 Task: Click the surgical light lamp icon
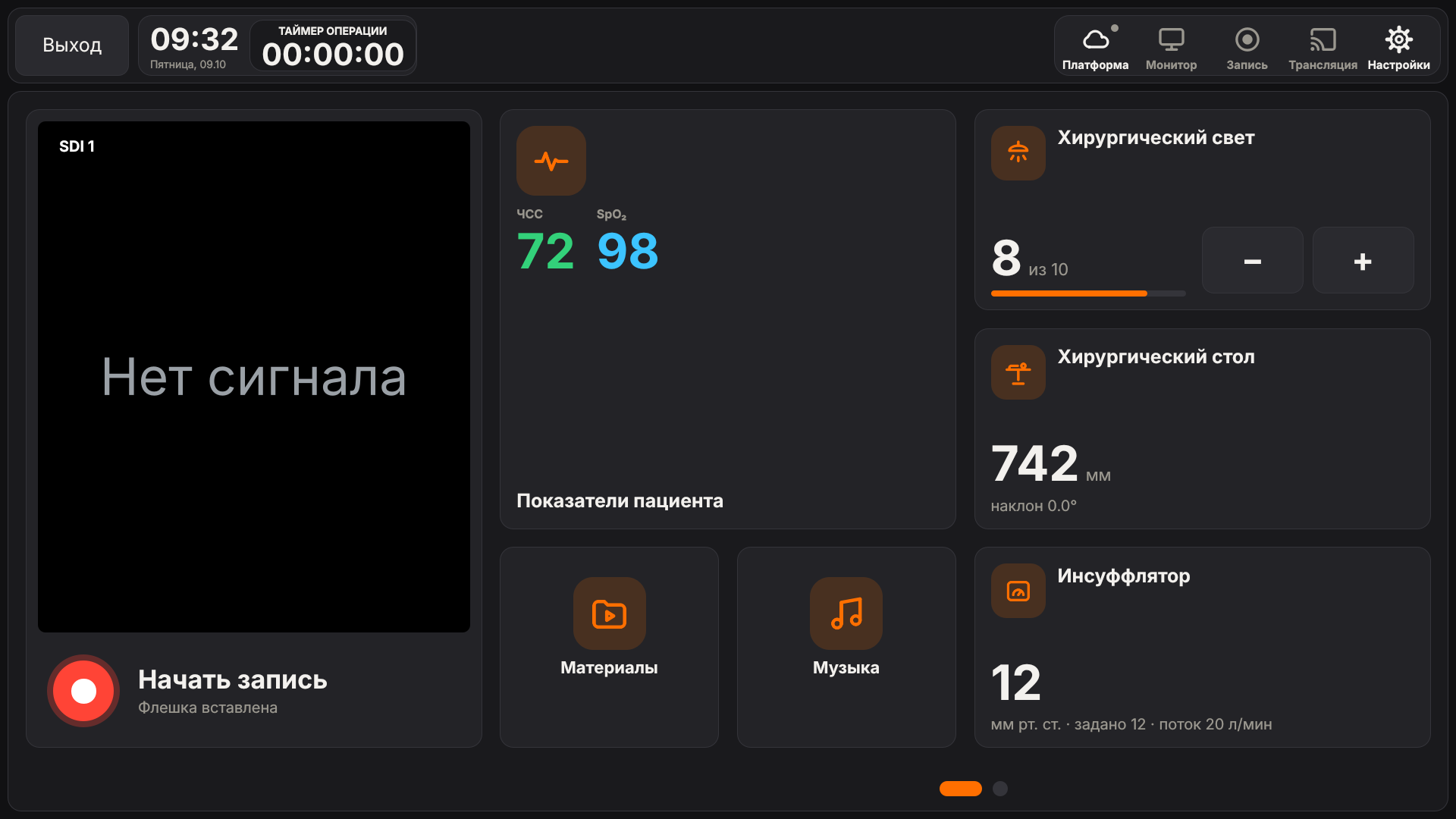[1018, 153]
